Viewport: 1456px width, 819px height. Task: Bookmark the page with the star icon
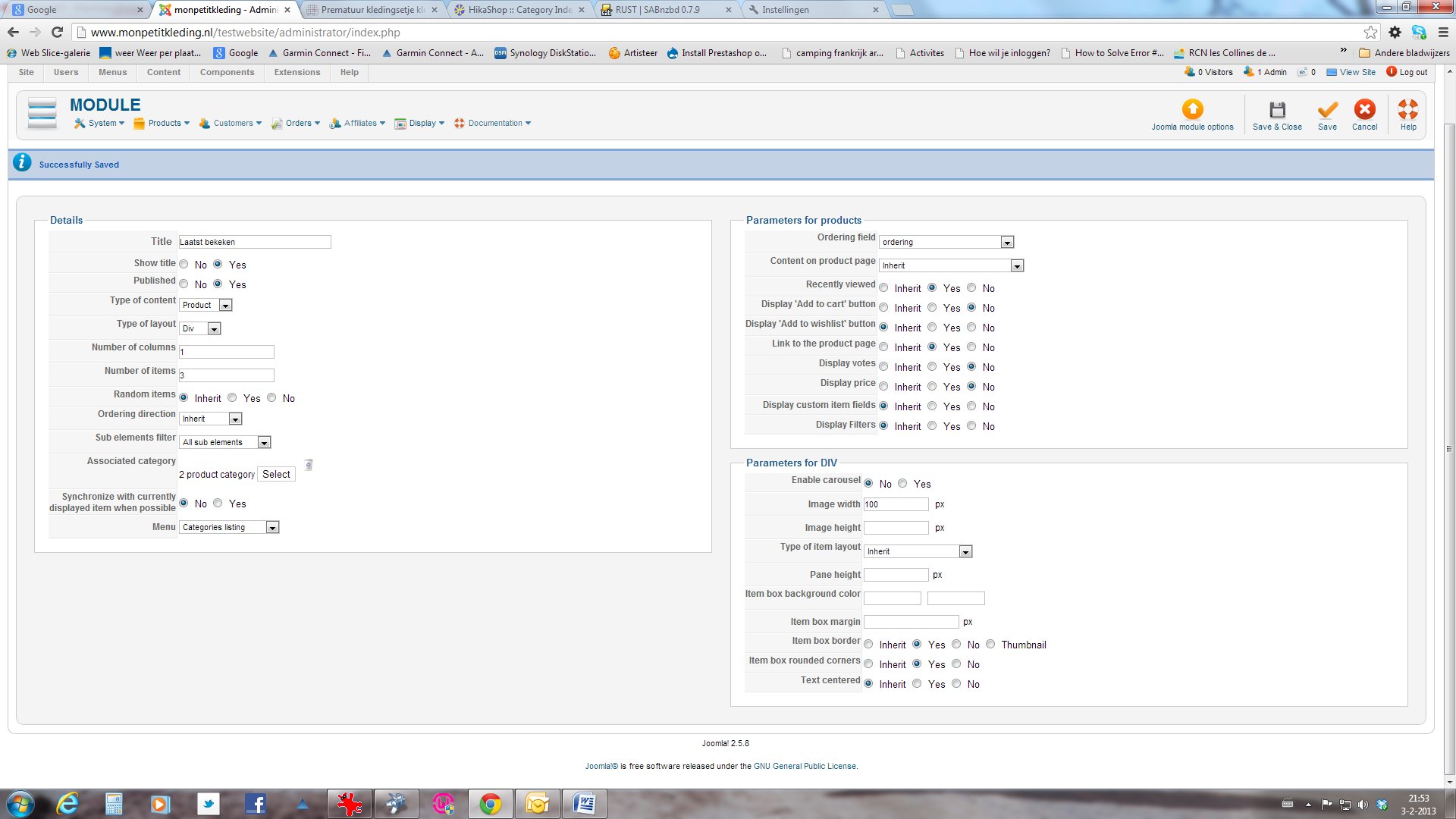[x=1370, y=32]
